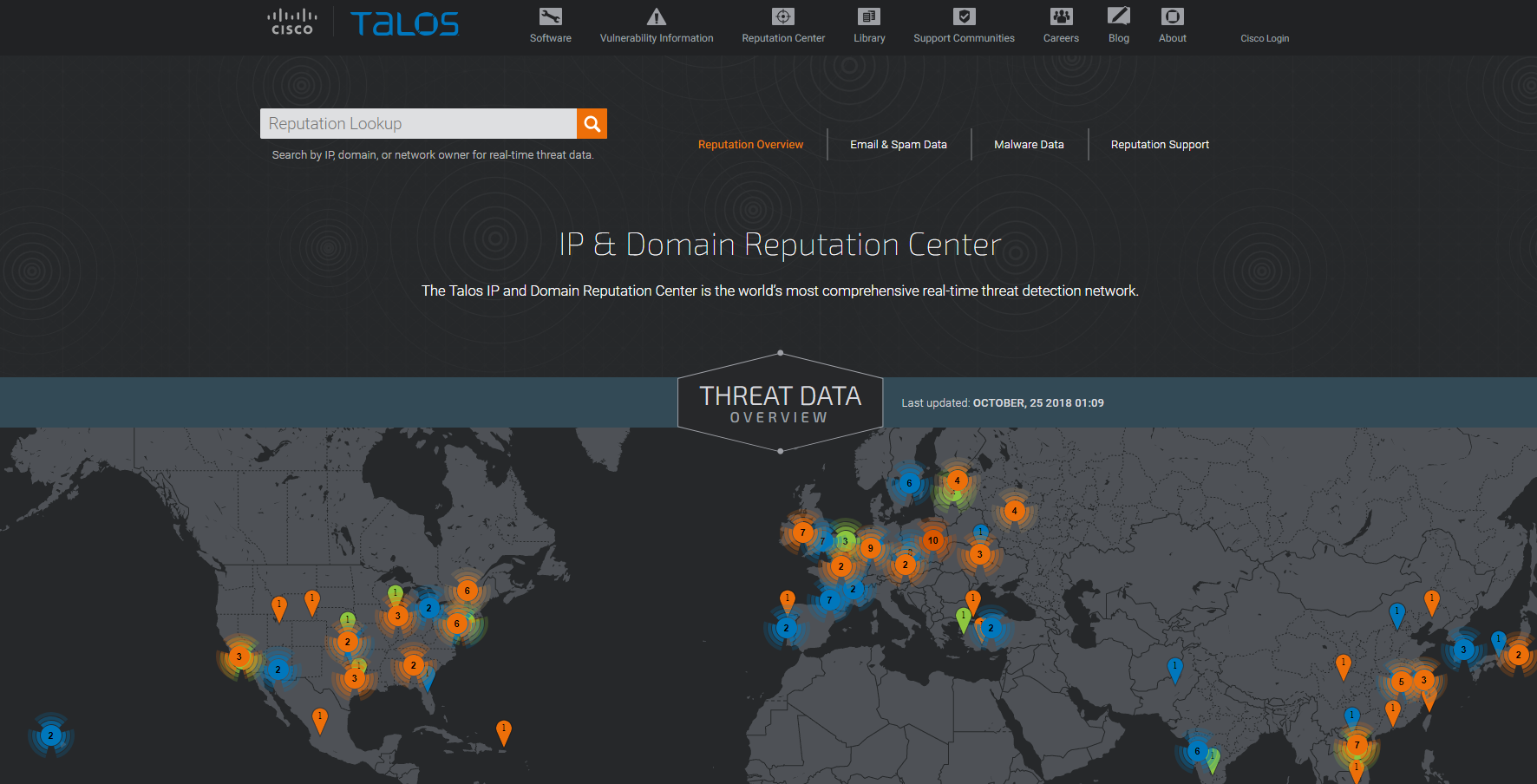The height and width of the screenshot is (784, 1537).
Task: Click the Talos logo
Action: point(404,23)
